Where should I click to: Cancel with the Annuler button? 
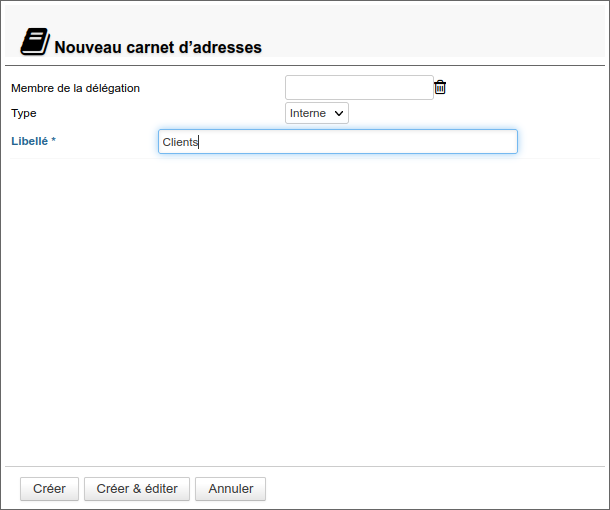[x=230, y=489]
